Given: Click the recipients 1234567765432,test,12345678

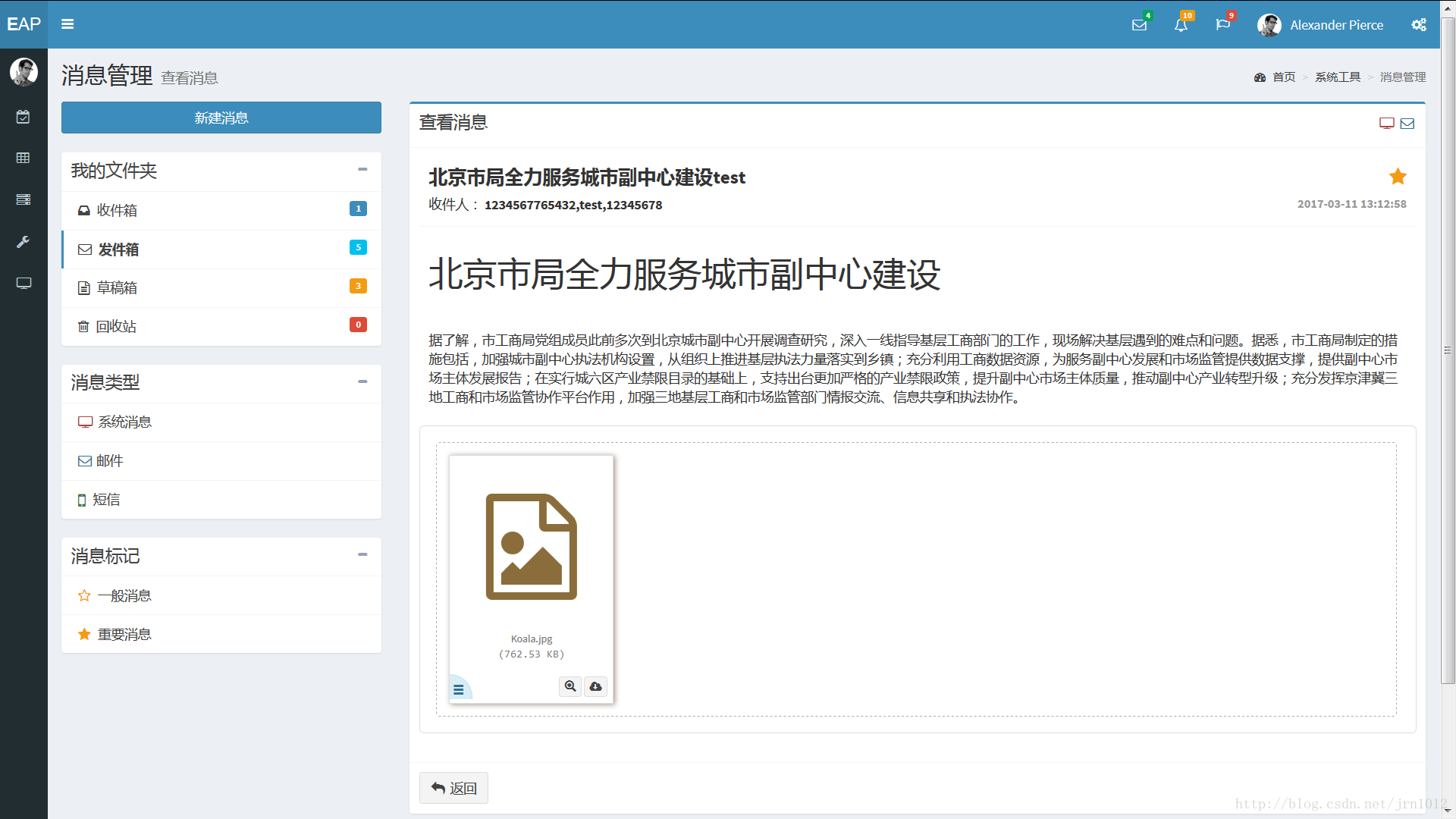Looking at the screenshot, I should pos(573,205).
